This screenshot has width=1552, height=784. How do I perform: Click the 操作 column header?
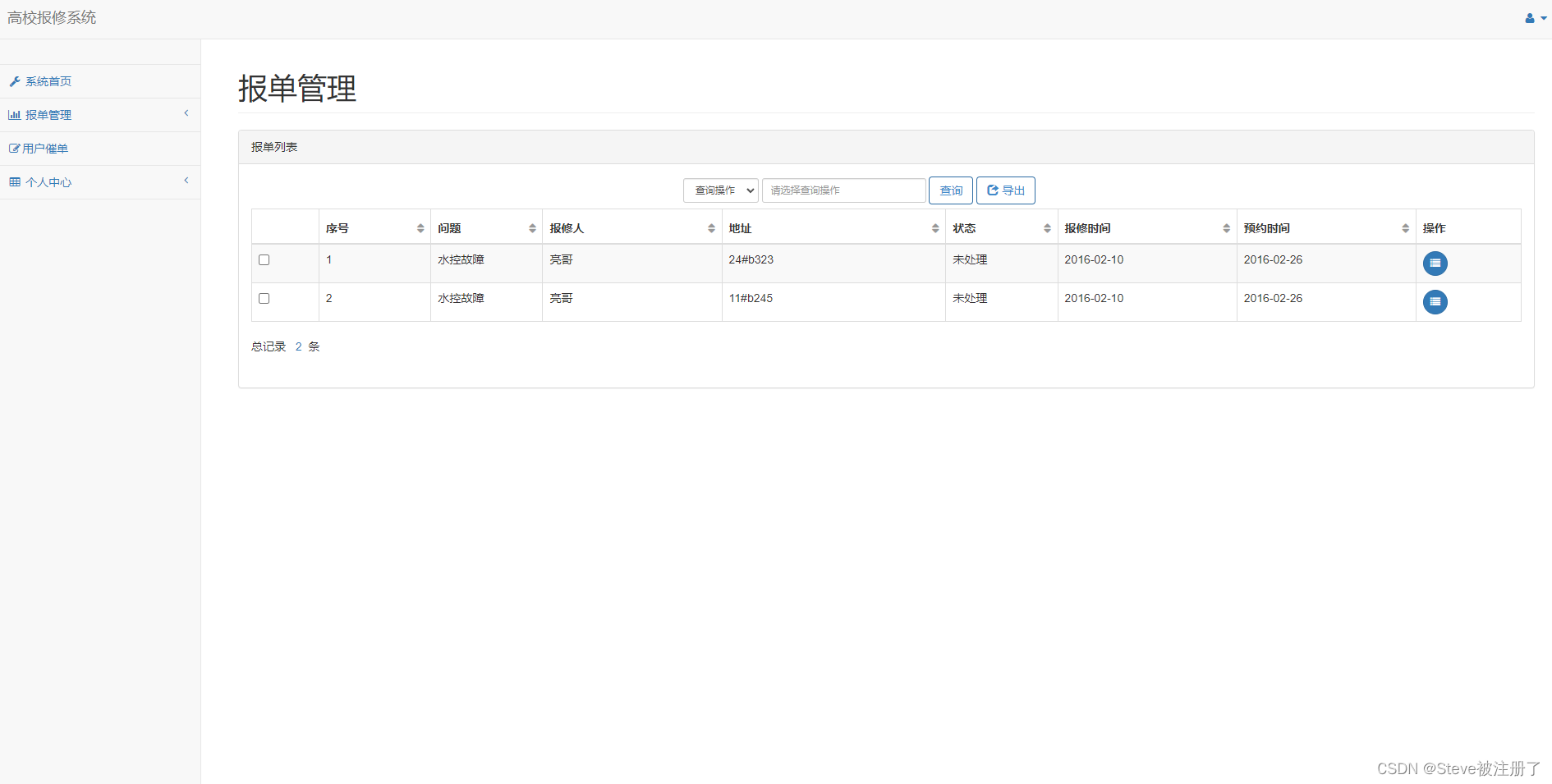click(1468, 228)
